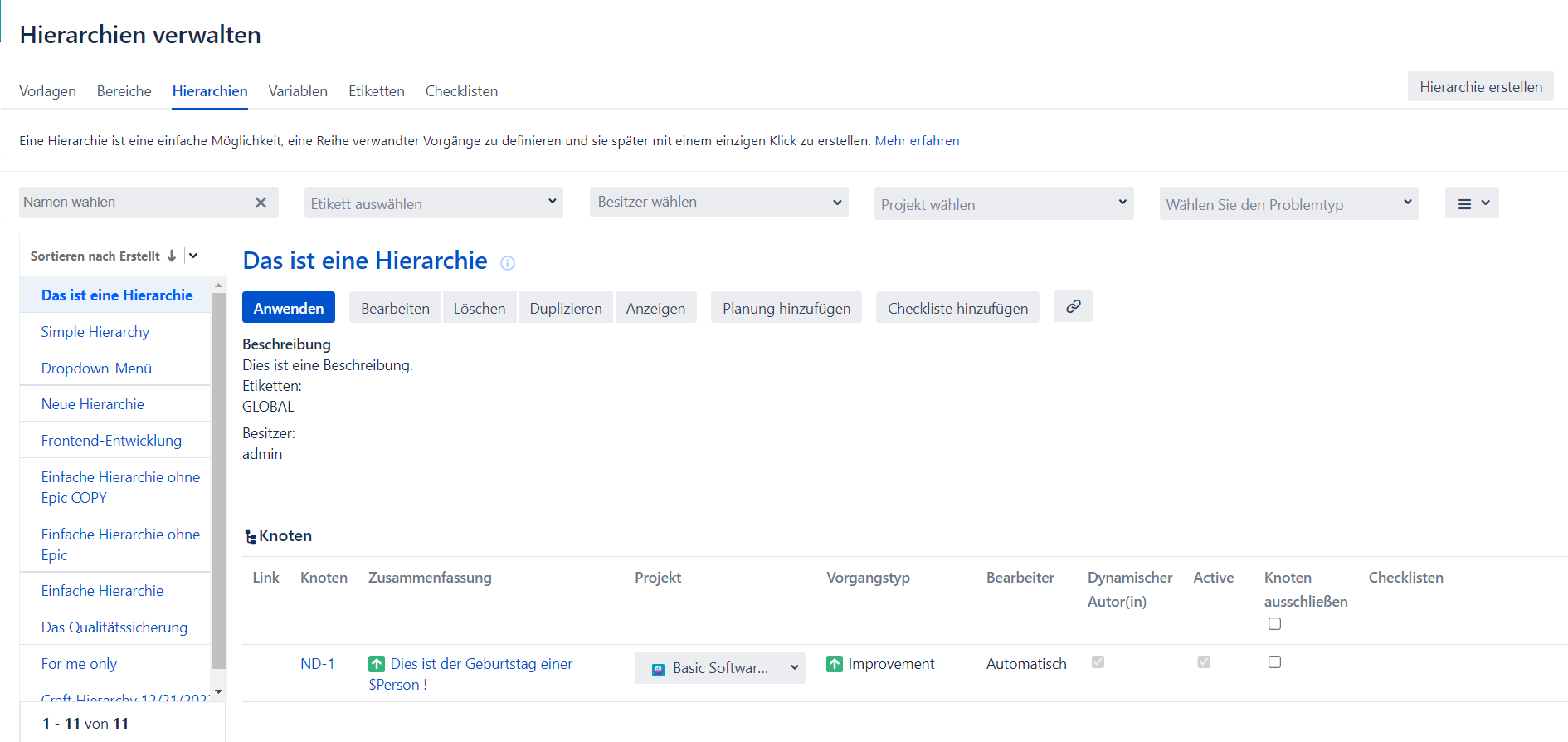Click the green Improvement issue type icon
The height and width of the screenshot is (742, 1568).
[835, 664]
